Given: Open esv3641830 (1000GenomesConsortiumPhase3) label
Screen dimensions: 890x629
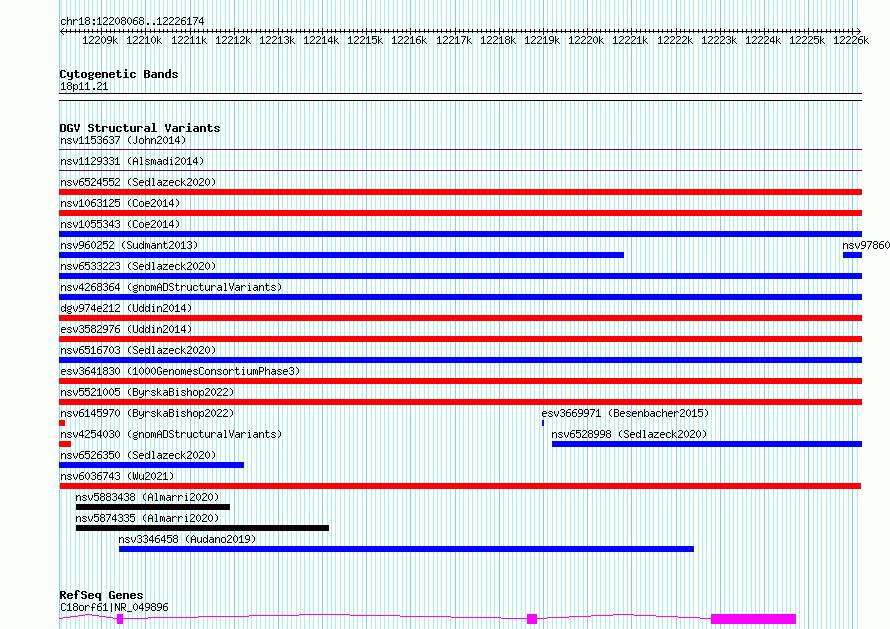Looking at the screenshot, I should coord(180,371).
